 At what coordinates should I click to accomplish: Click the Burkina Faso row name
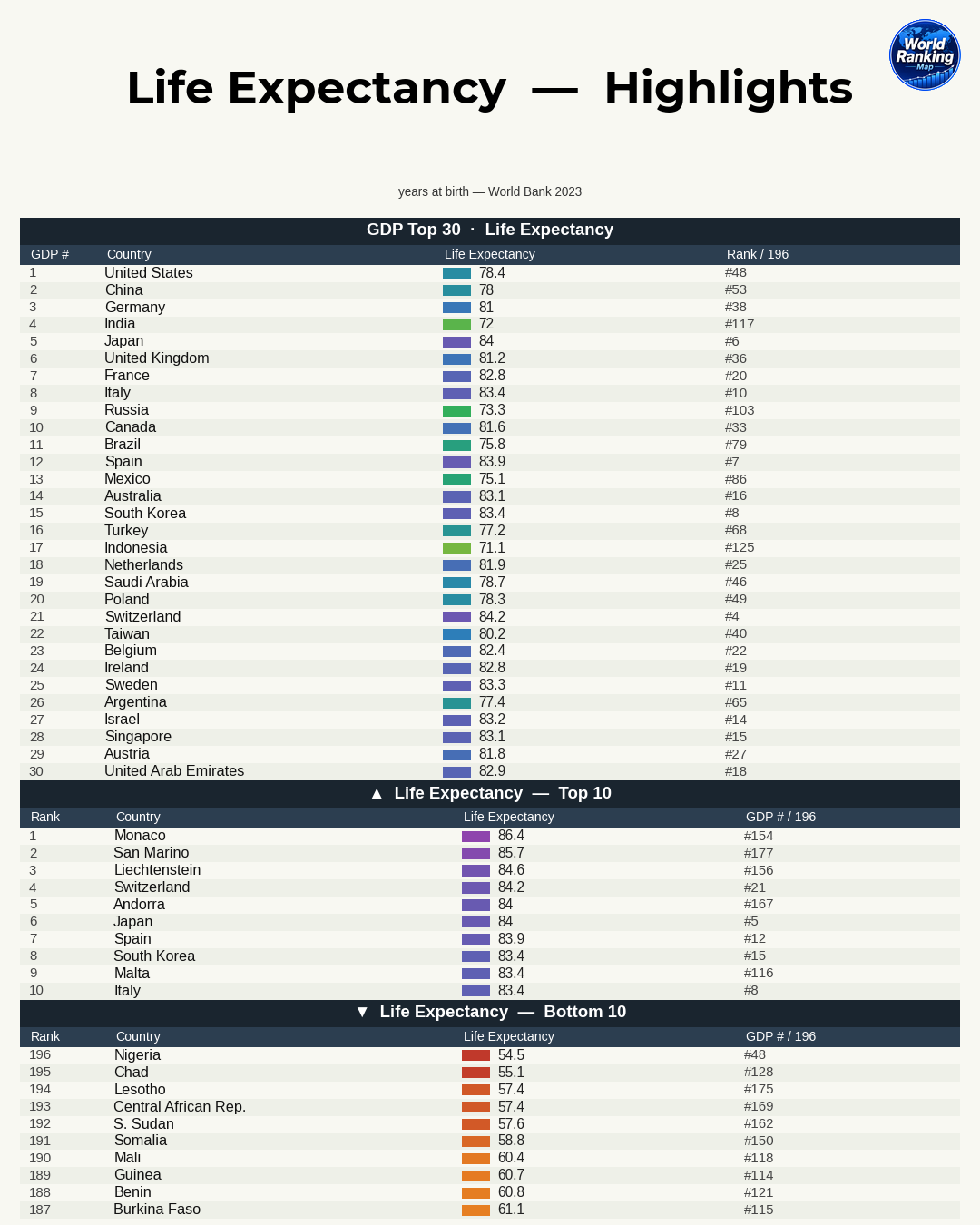[157, 1210]
